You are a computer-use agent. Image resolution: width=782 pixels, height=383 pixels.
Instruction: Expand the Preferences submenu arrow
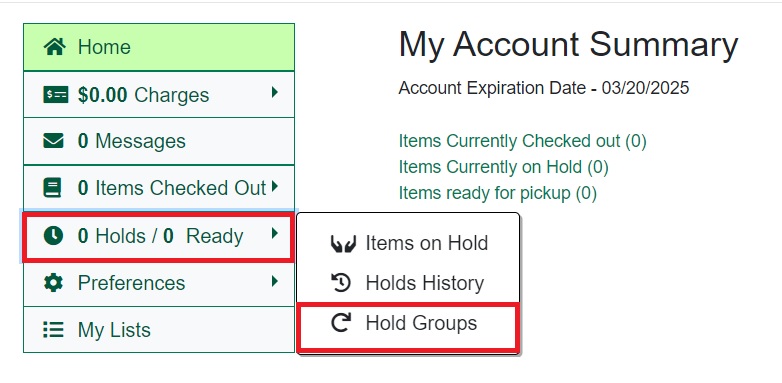(x=274, y=281)
